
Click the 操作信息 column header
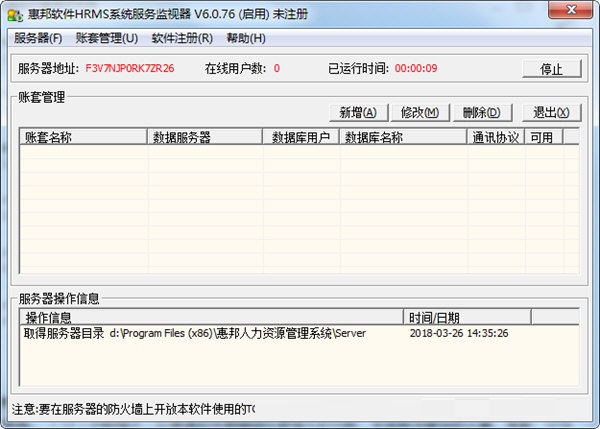click(x=212, y=317)
